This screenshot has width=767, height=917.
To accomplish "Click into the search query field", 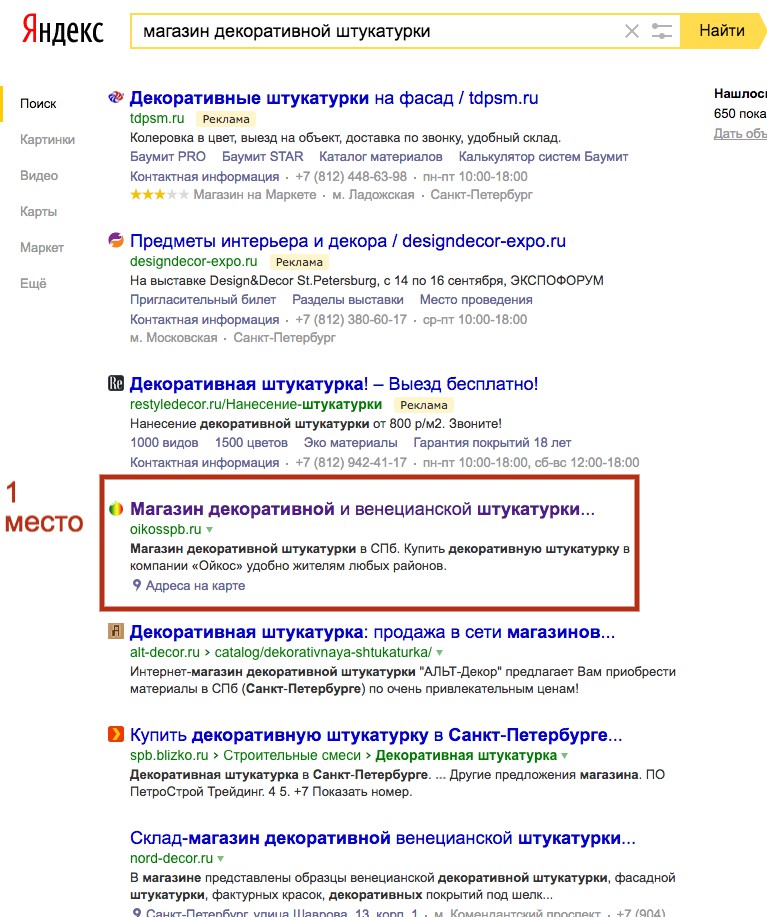I will pyautogui.click(x=380, y=31).
